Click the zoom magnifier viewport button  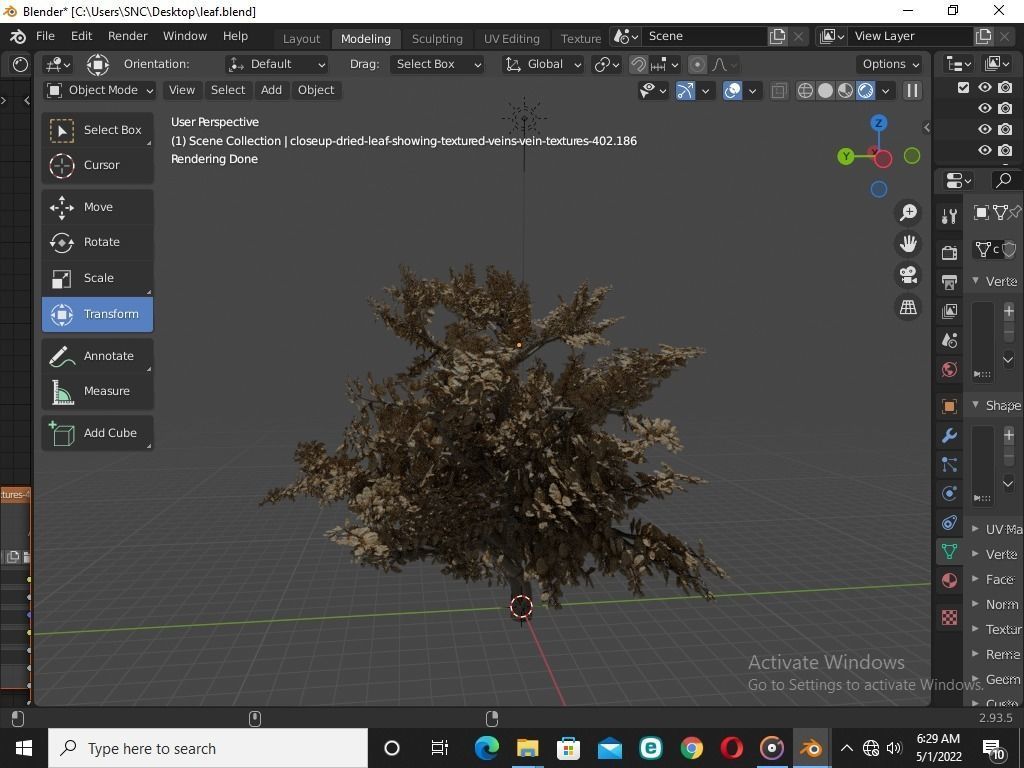pyautogui.click(x=908, y=212)
